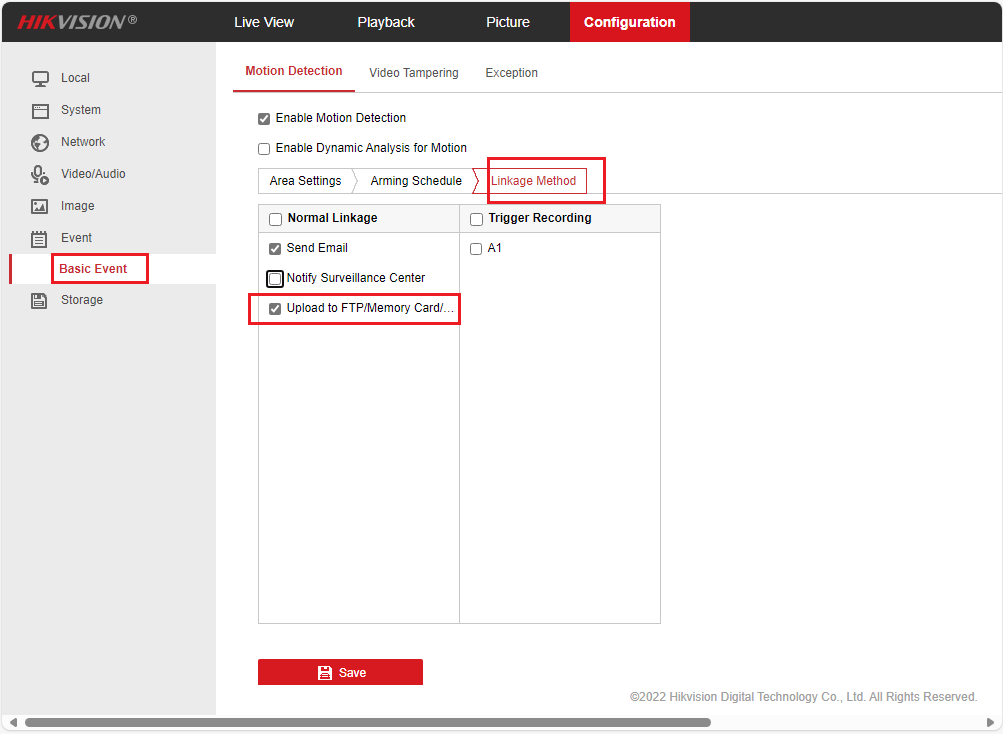The width and height of the screenshot is (1003, 734).
Task: Check Notify Surveillance Center option
Action: [275, 279]
